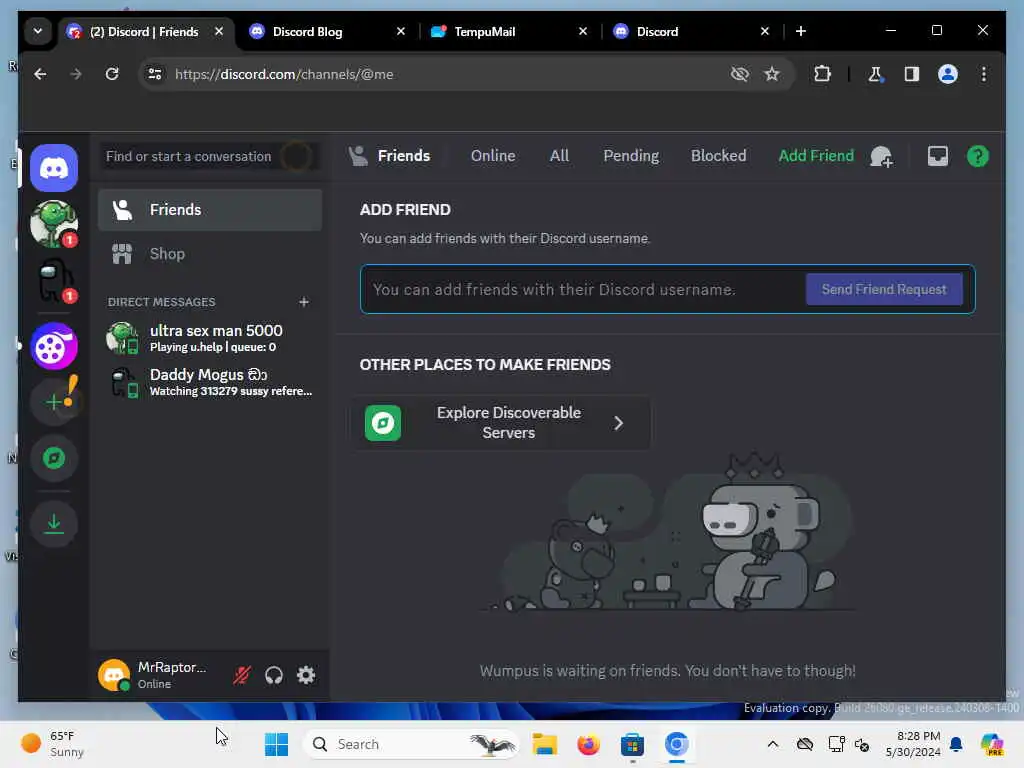The height and width of the screenshot is (768, 1024).
Task: Toggle microphone mute in user panel
Action: (x=242, y=675)
